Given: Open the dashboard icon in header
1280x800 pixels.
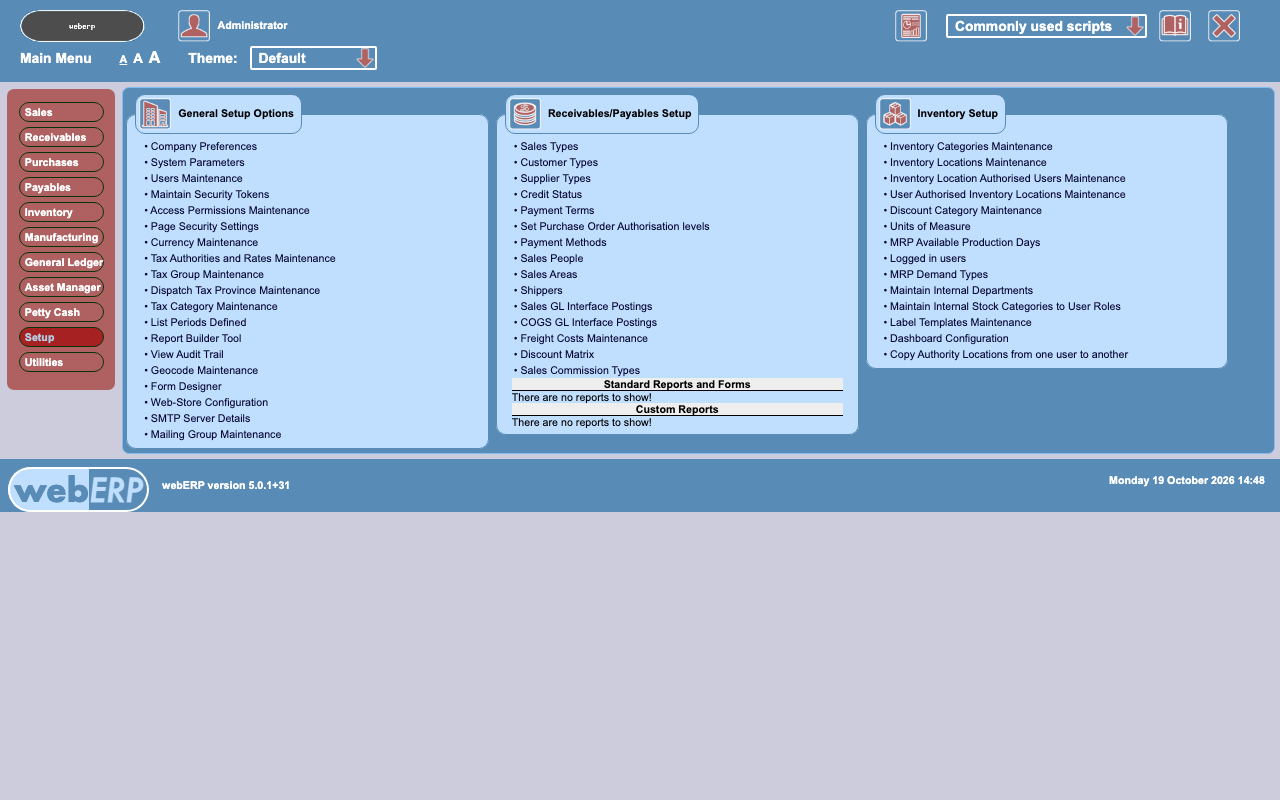Looking at the screenshot, I should (x=911, y=26).
